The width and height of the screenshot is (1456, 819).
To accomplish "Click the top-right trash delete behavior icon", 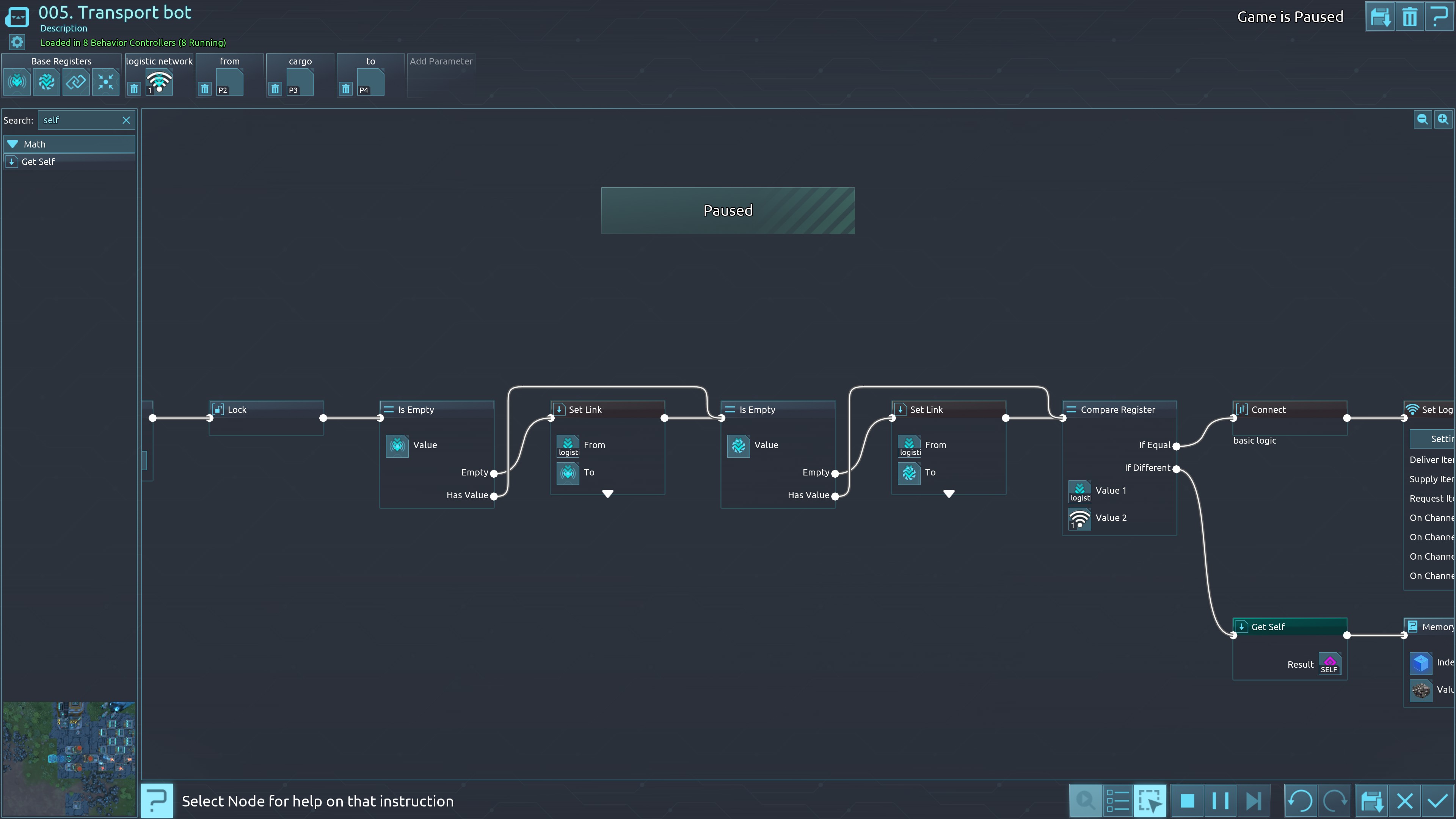I will point(1410,17).
